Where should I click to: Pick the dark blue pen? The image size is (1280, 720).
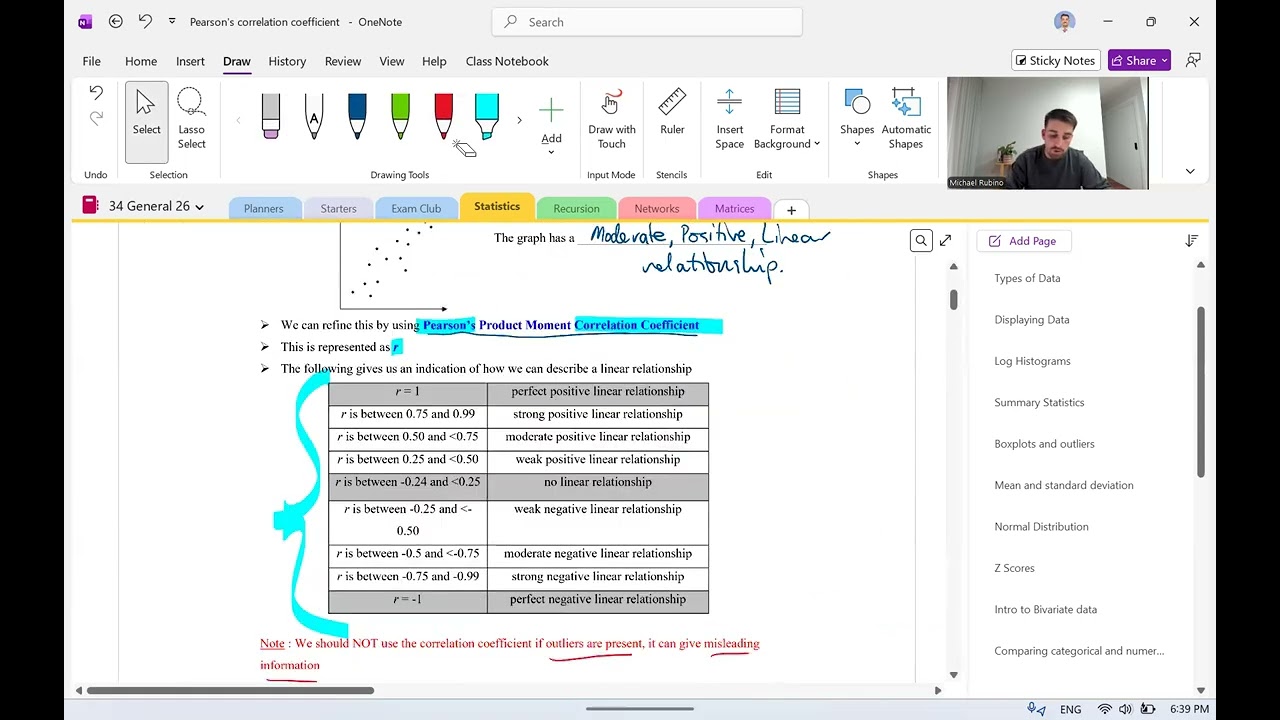[x=357, y=115]
